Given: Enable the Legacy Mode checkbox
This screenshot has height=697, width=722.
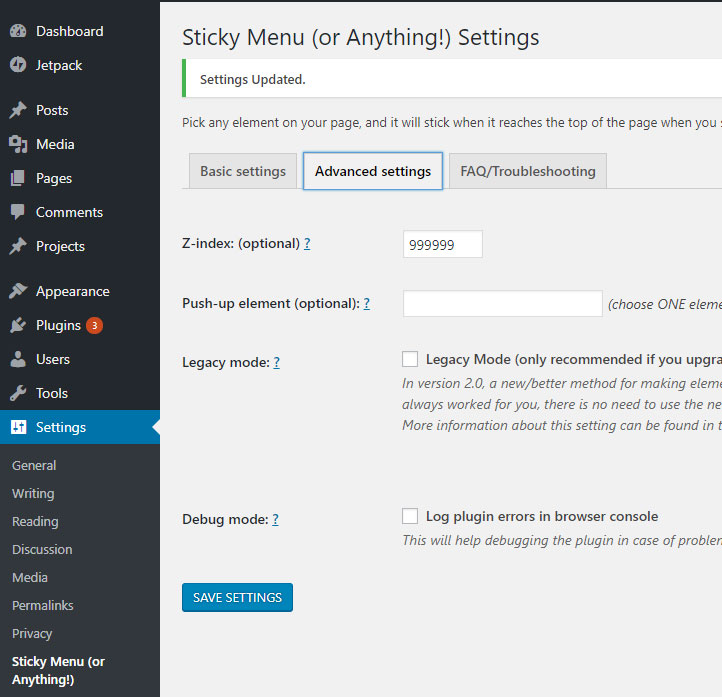Looking at the screenshot, I should coord(410,359).
